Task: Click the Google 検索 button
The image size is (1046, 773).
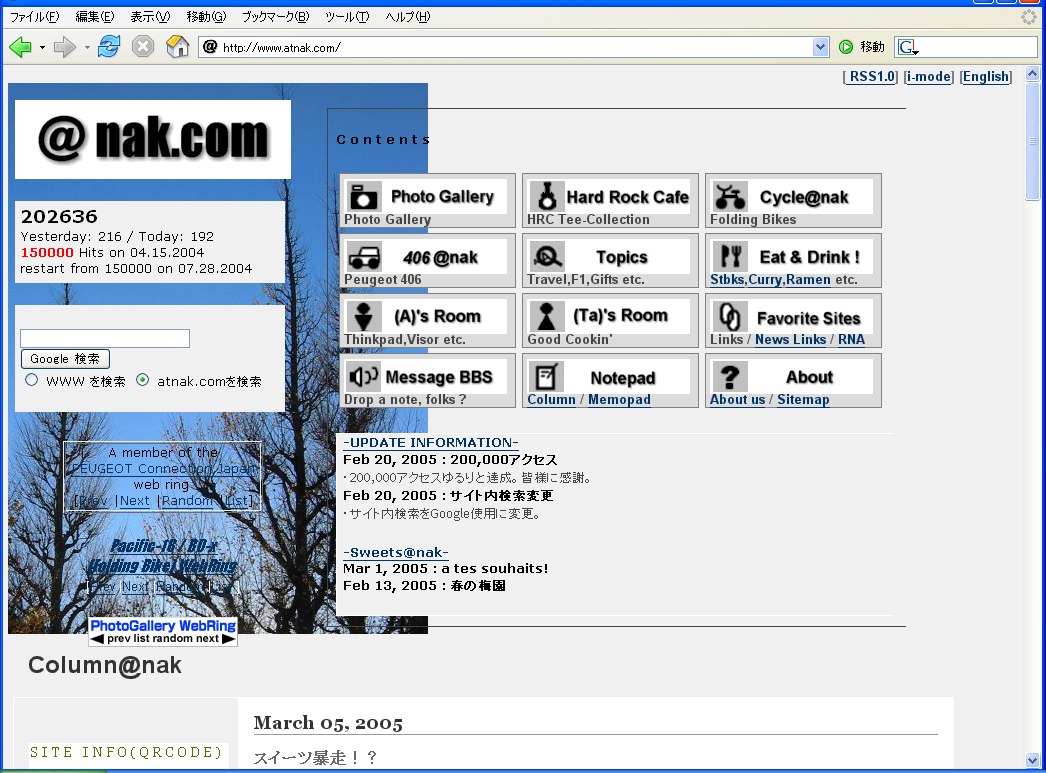Action: tap(65, 359)
